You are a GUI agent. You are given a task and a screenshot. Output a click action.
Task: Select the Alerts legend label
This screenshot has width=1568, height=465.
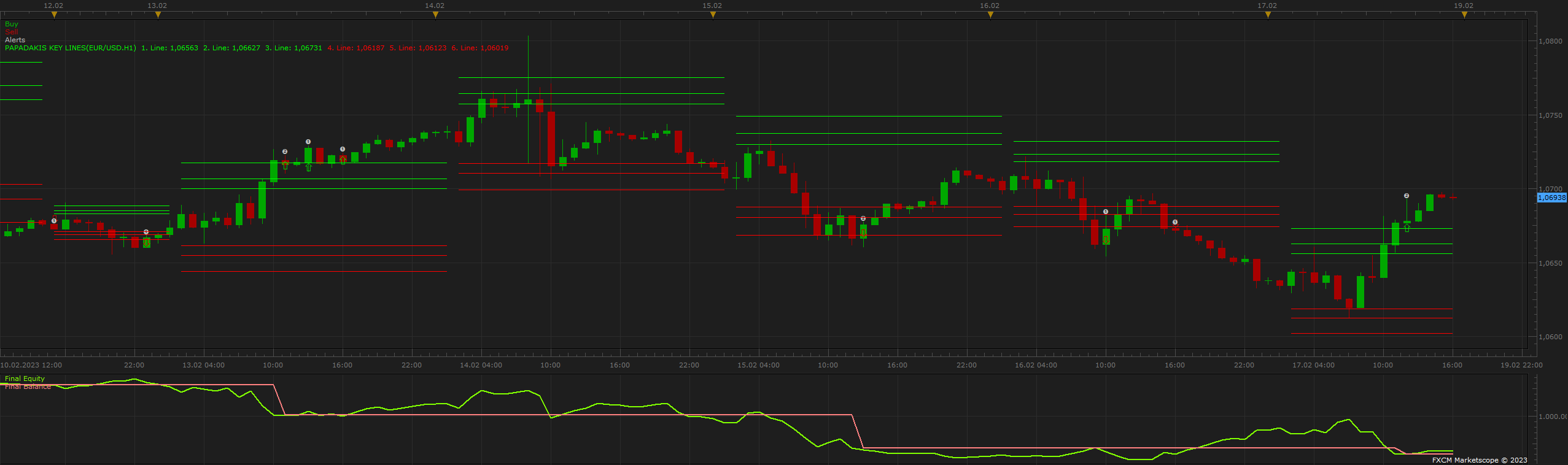(x=15, y=40)
